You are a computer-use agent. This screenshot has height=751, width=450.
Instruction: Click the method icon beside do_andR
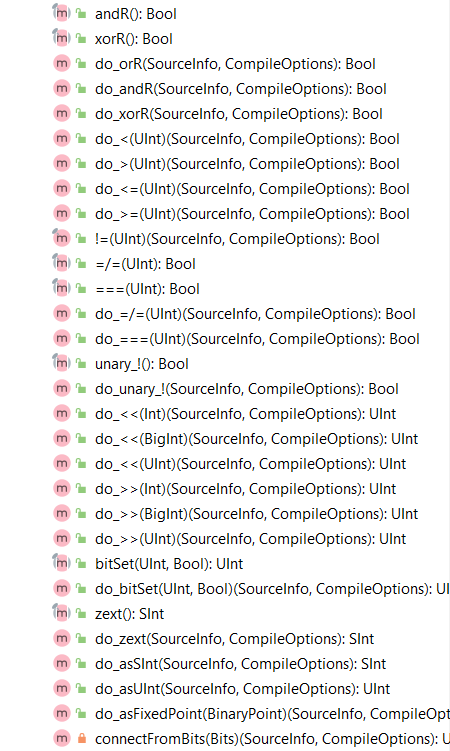[61, 89]
